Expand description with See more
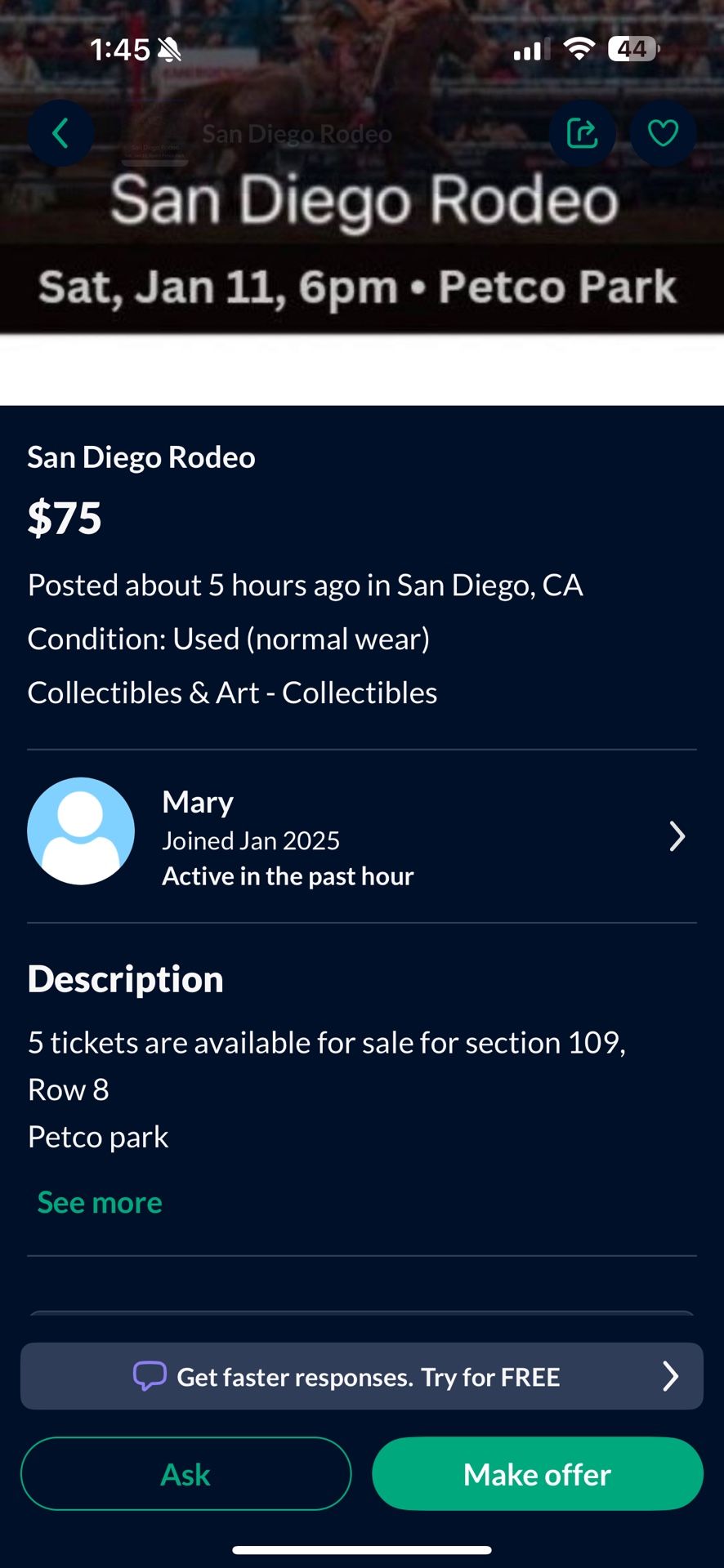Image resolution: width=724 pixels, height=1568 pixels. pyautogui.click(x=100, y=1202)
